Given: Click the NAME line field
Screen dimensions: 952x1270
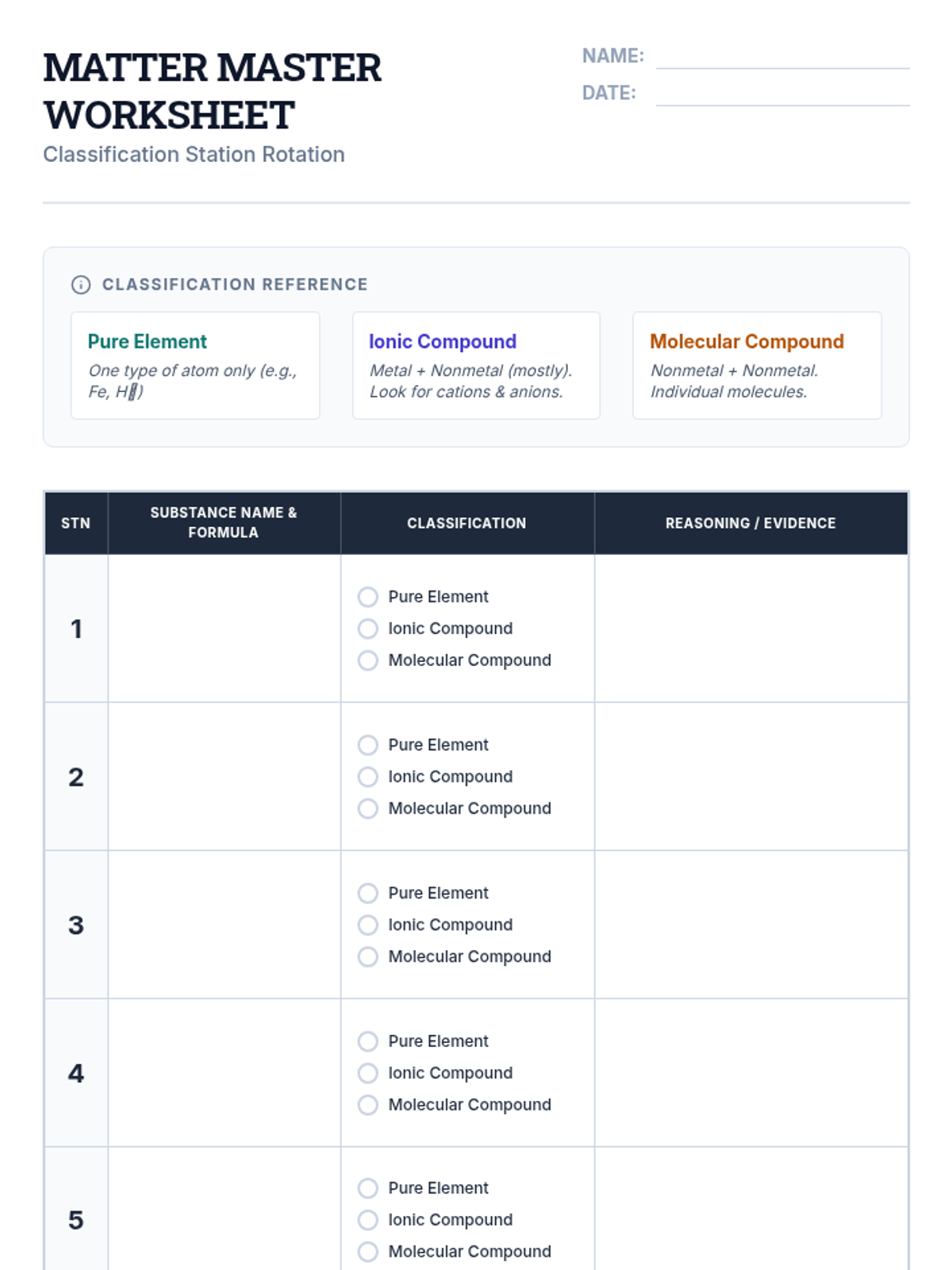Looking at the screenshot, I should [x=782, y=57].
